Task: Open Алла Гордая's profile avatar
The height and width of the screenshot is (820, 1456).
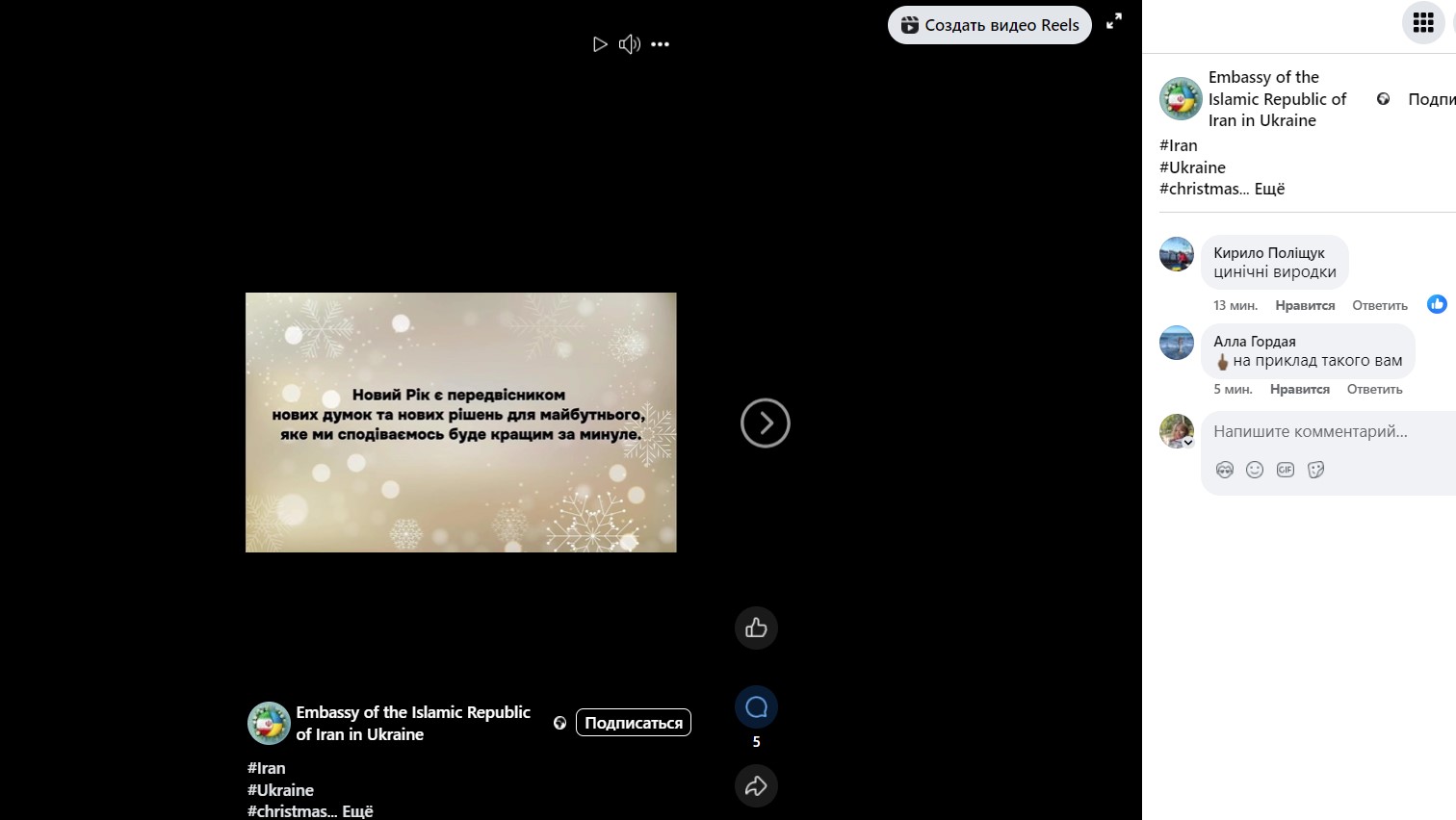Action: pyautogui.click(x=1177, y=343)
